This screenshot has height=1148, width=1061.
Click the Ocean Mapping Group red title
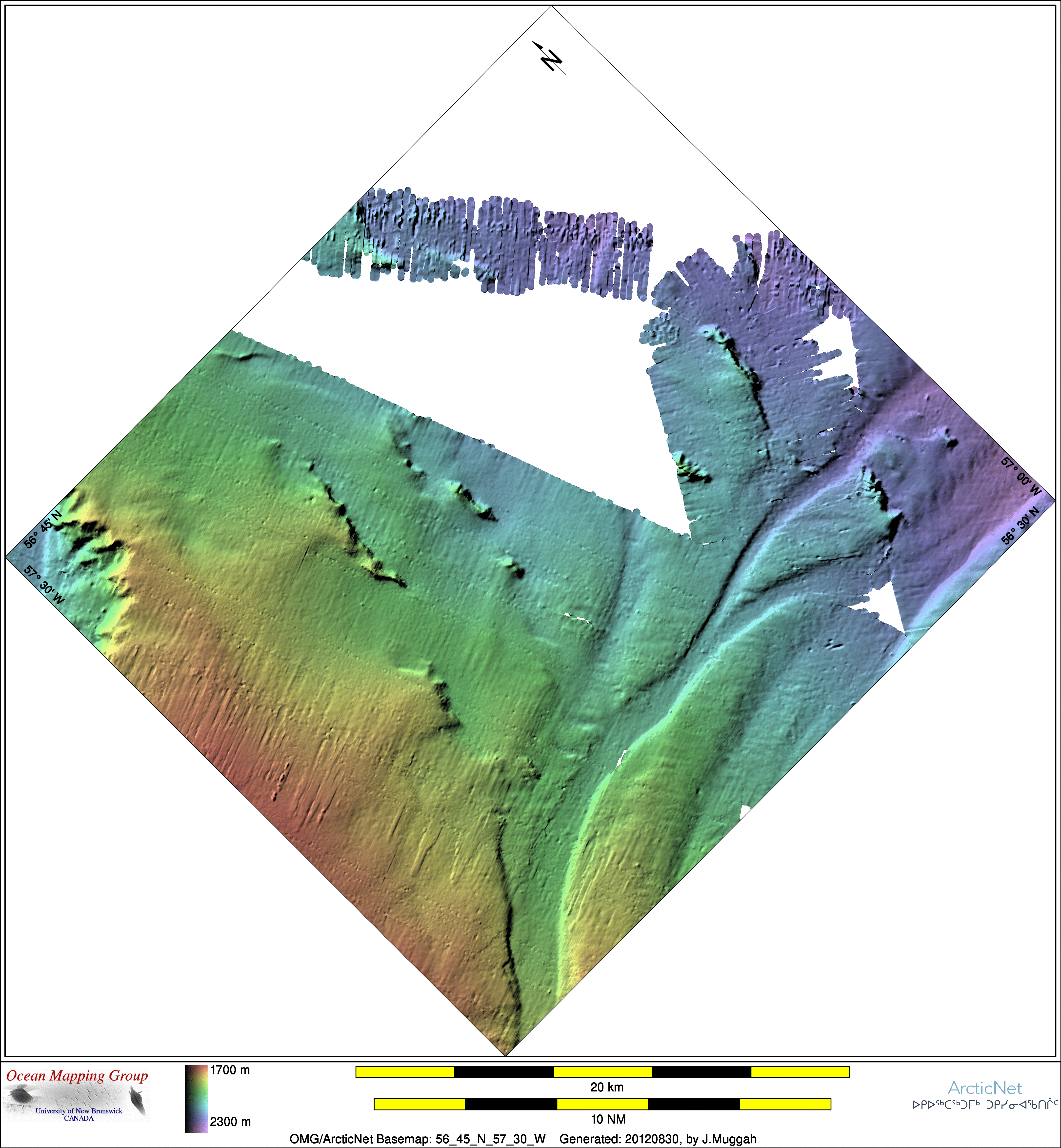click(x=77, y=1076)
